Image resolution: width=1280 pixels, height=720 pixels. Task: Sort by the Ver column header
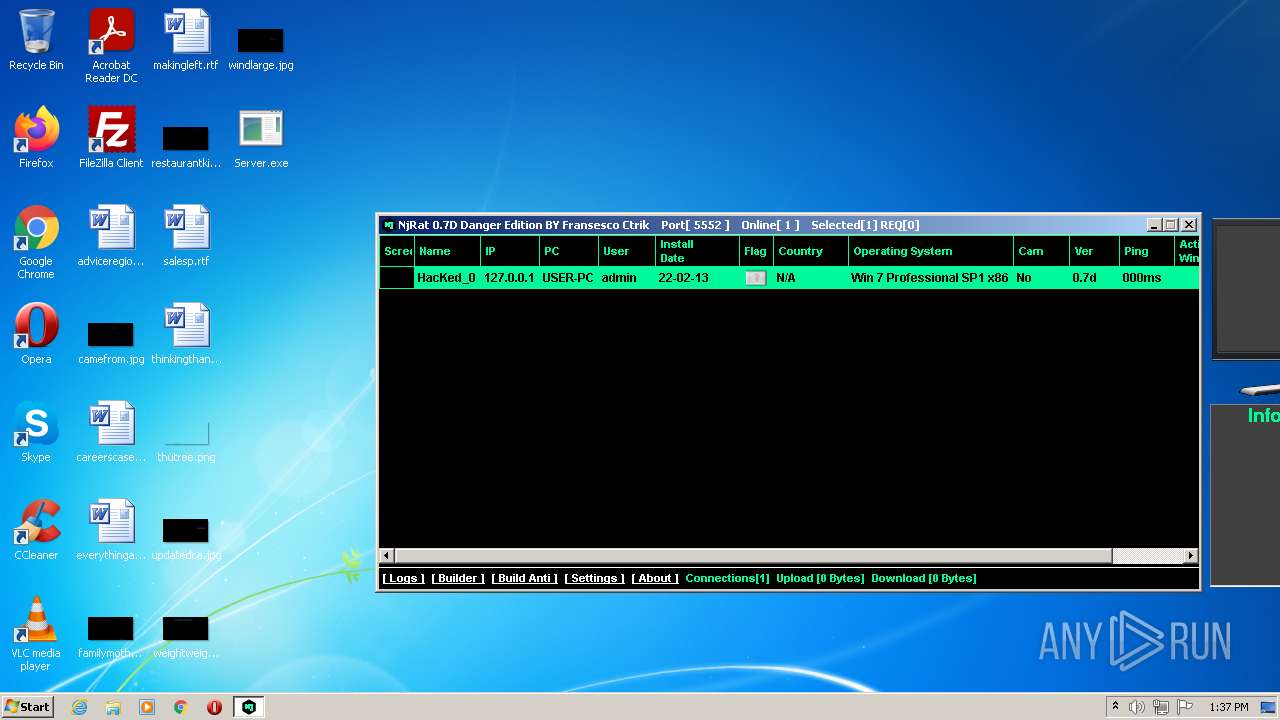(x=1094, y=251)
